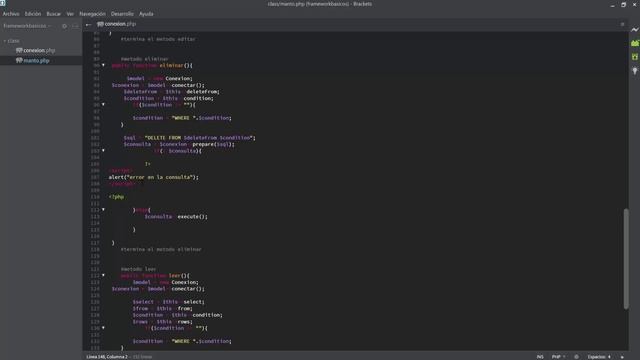Click the conexion.php tab title above editor

pos(120,24)
